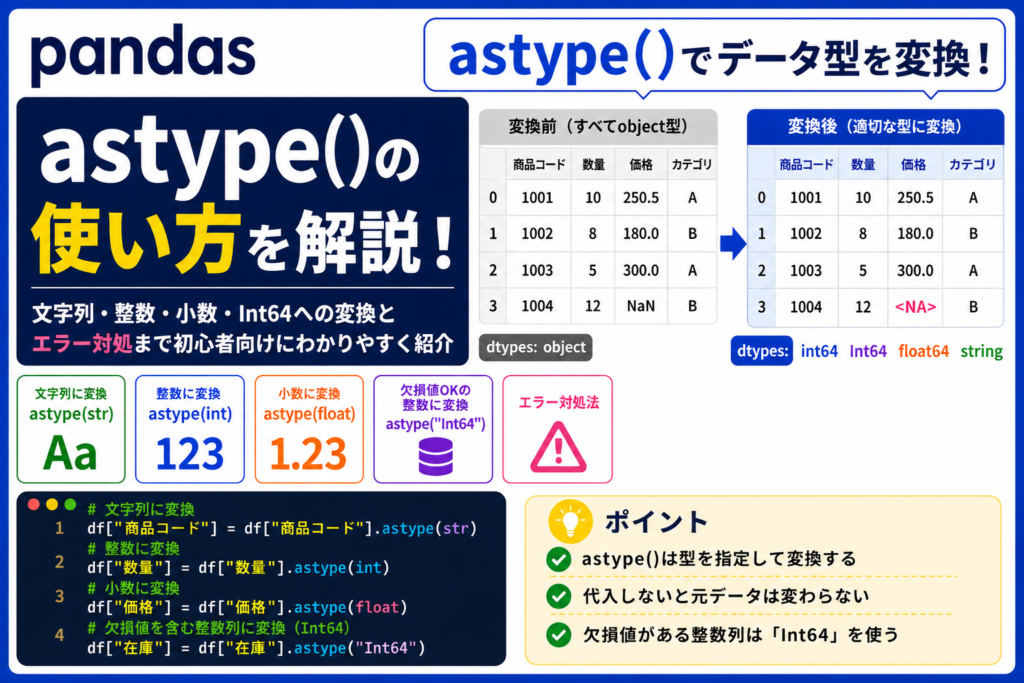Click the 変換前（すべてobject型） table header
1024x683 pixels.
[598, 127]
